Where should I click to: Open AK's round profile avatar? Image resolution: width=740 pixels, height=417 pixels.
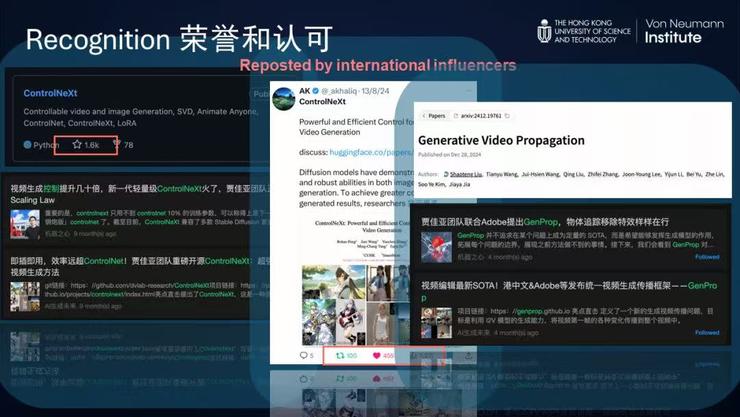coord(283,99)
